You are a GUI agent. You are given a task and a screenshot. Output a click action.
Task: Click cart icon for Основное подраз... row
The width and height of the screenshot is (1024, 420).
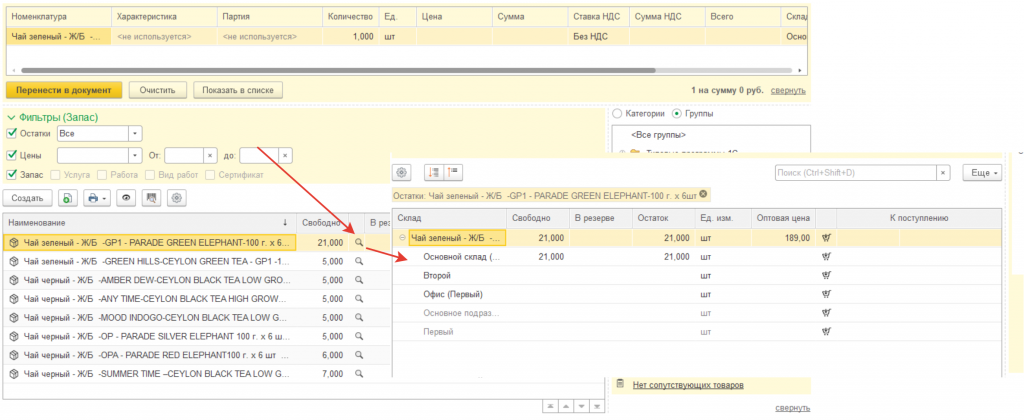point(826,313)
